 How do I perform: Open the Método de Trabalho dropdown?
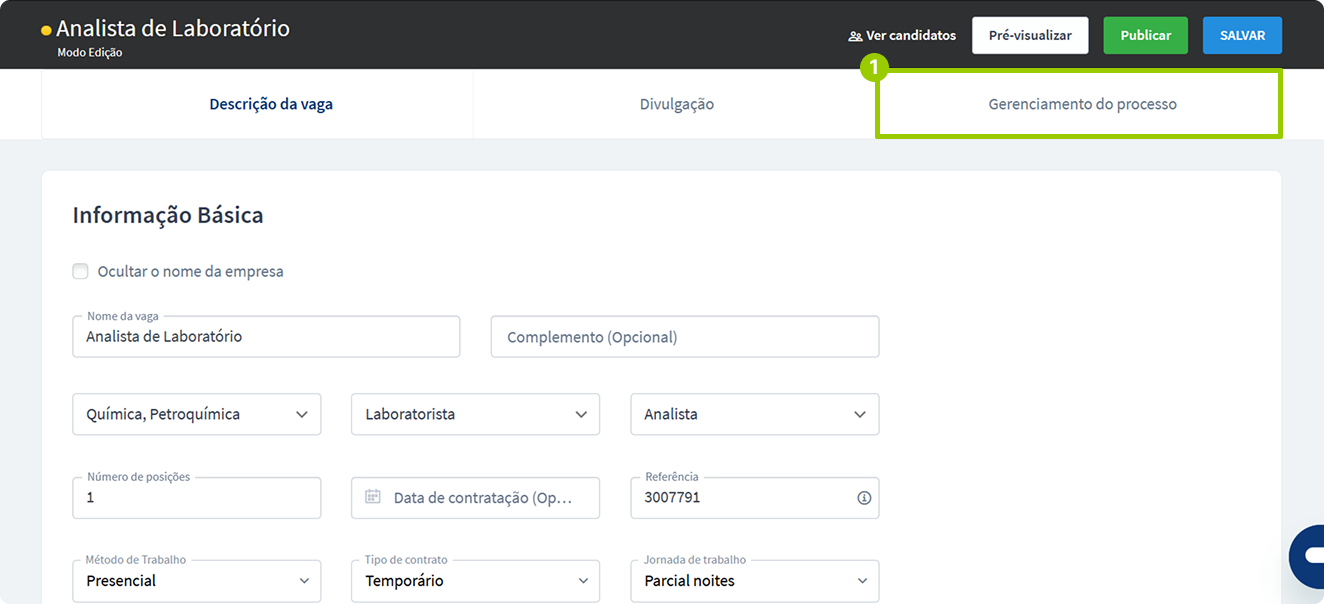pyautogui.click(x=197, y=581)
